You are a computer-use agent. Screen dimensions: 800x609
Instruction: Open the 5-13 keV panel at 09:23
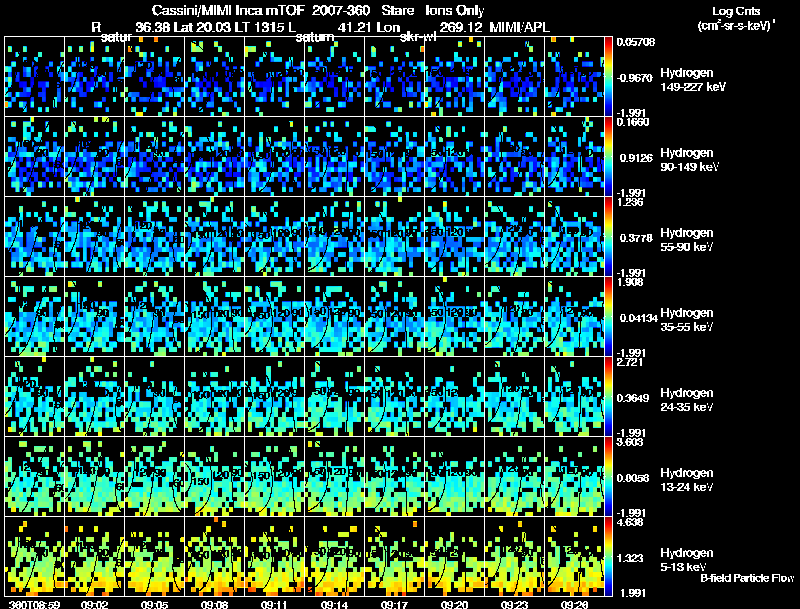514,556
